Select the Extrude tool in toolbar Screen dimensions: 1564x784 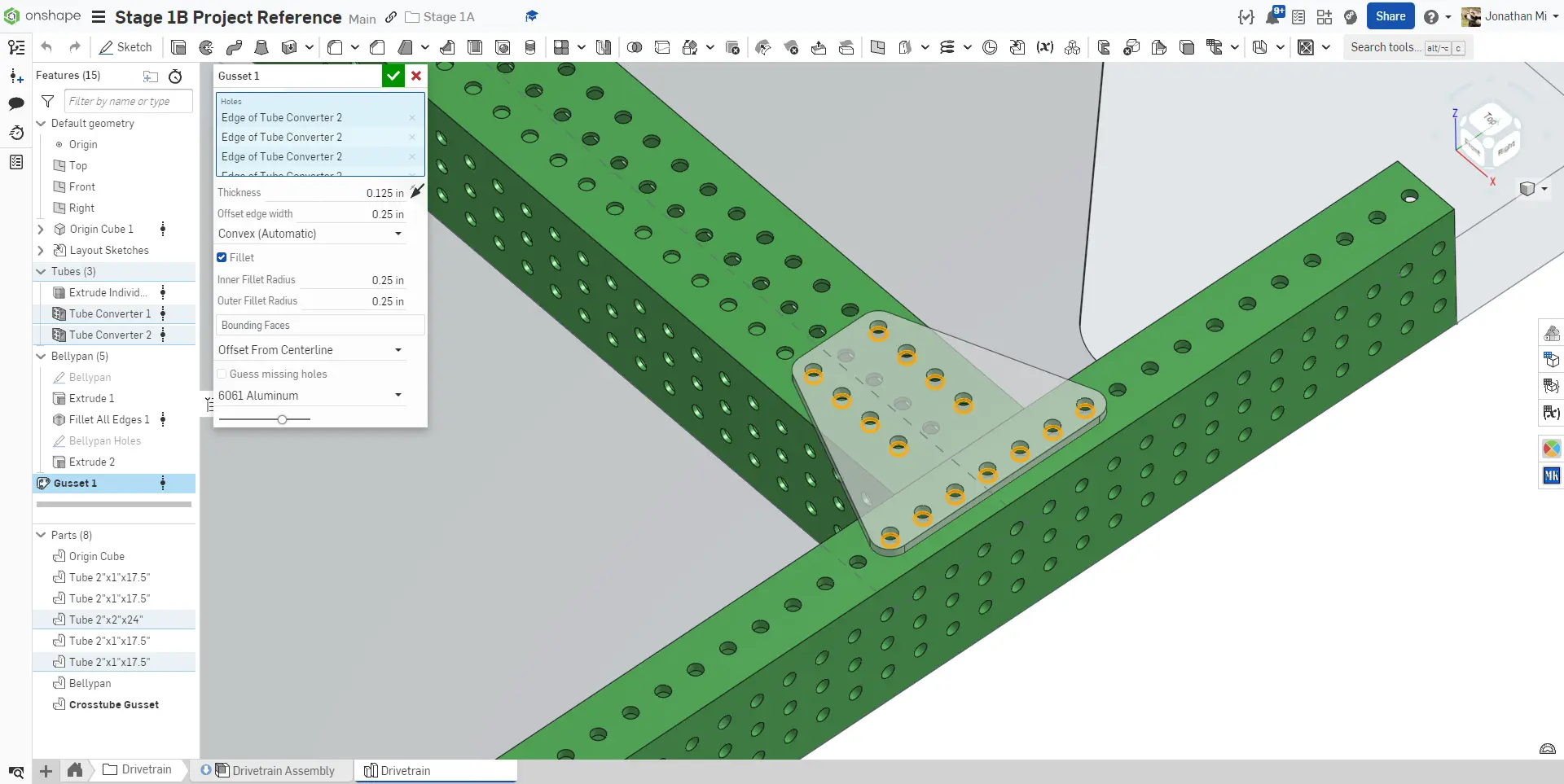(x=178, y=47)
